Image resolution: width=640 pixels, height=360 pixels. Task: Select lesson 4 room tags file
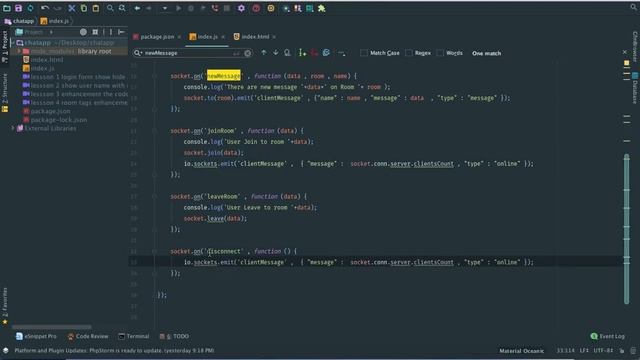click(x=75, y=102)
